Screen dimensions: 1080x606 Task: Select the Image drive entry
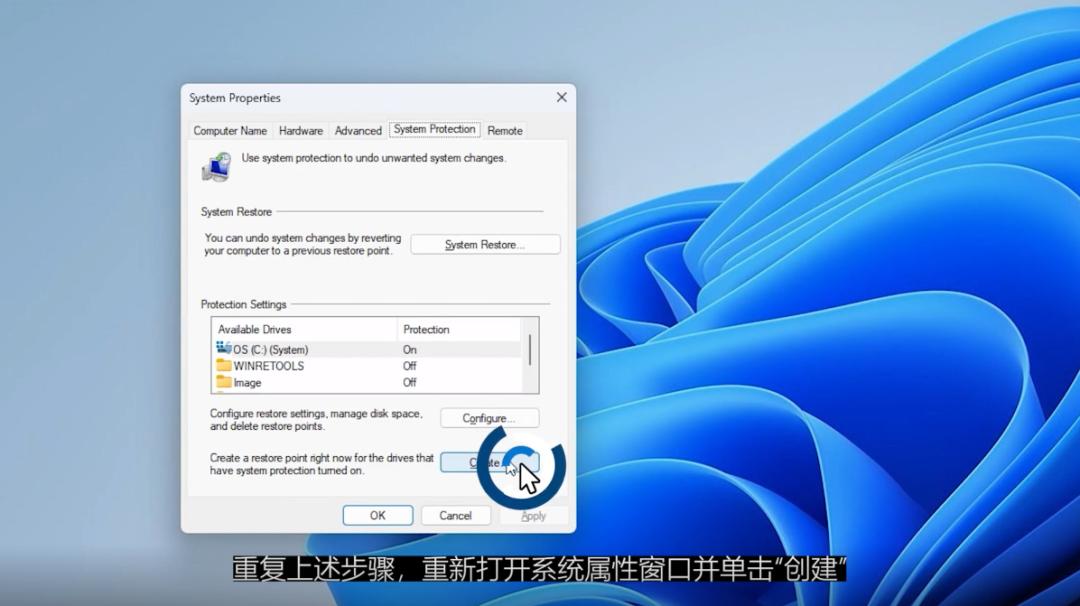[300, 382]
